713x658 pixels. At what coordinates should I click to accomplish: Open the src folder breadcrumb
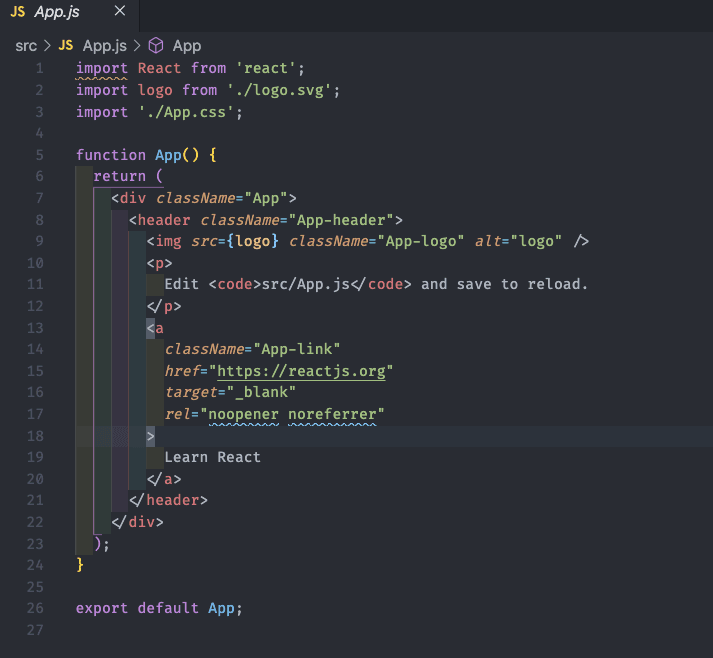26,45
